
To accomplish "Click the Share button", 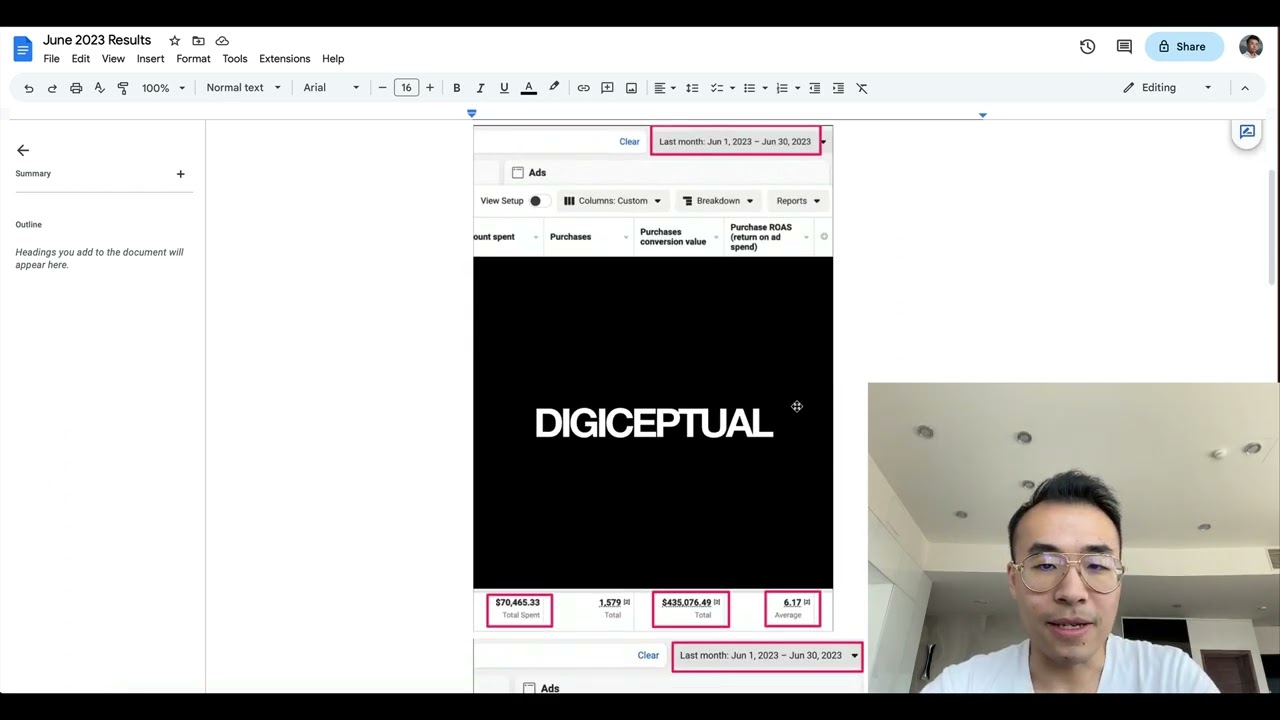I will pos(1183,47).
